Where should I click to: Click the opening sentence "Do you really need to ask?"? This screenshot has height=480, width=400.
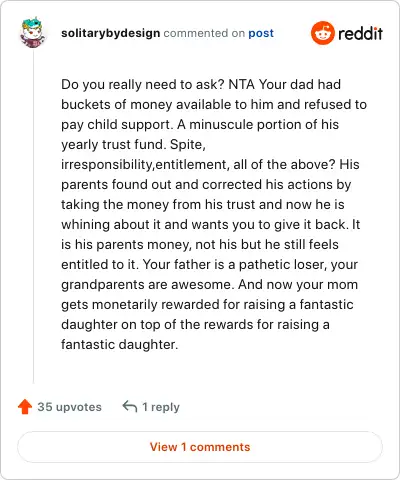[143, 85]
